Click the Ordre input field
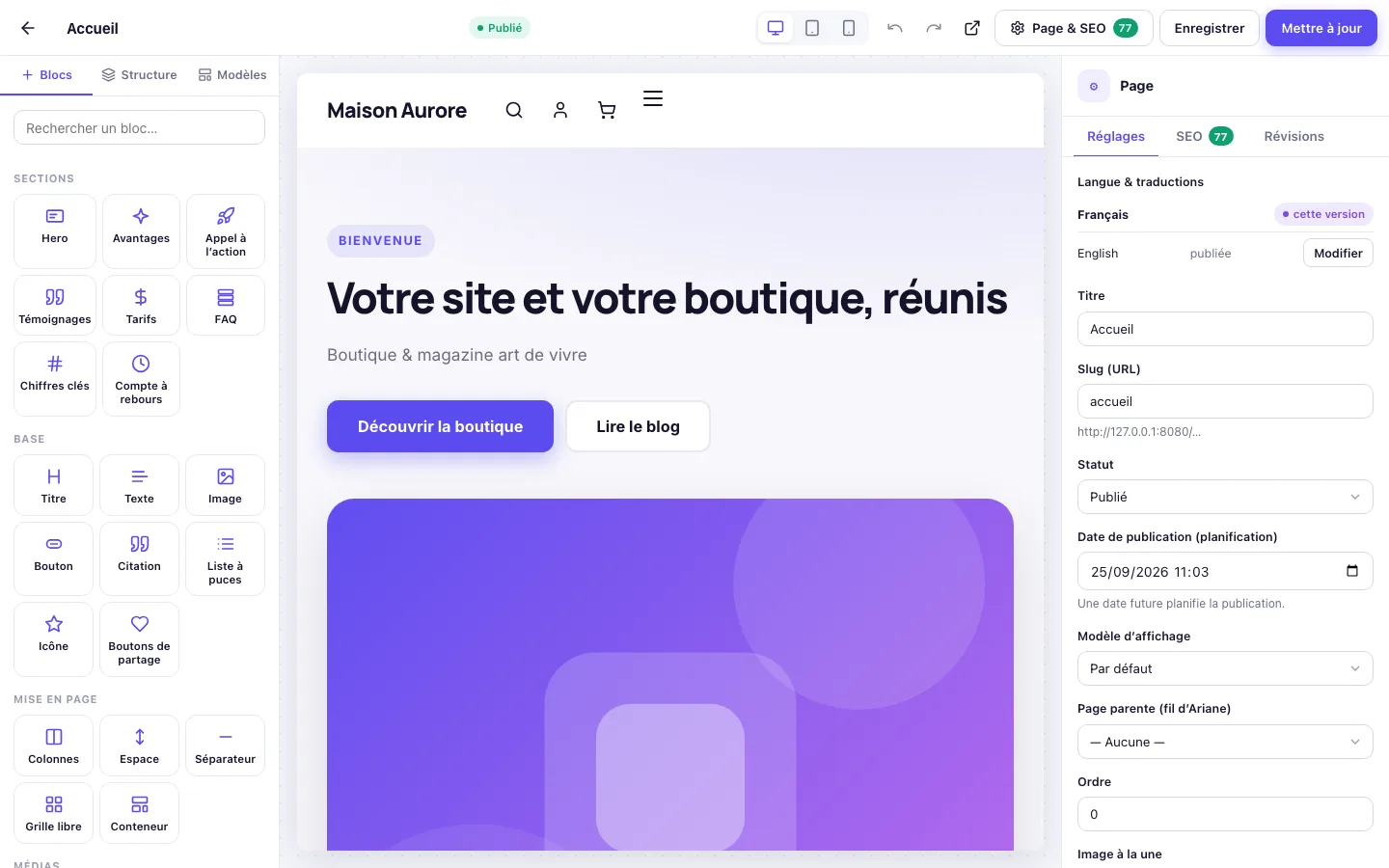The width and height of the screenshot is (1389, 868). (1225, 814)
